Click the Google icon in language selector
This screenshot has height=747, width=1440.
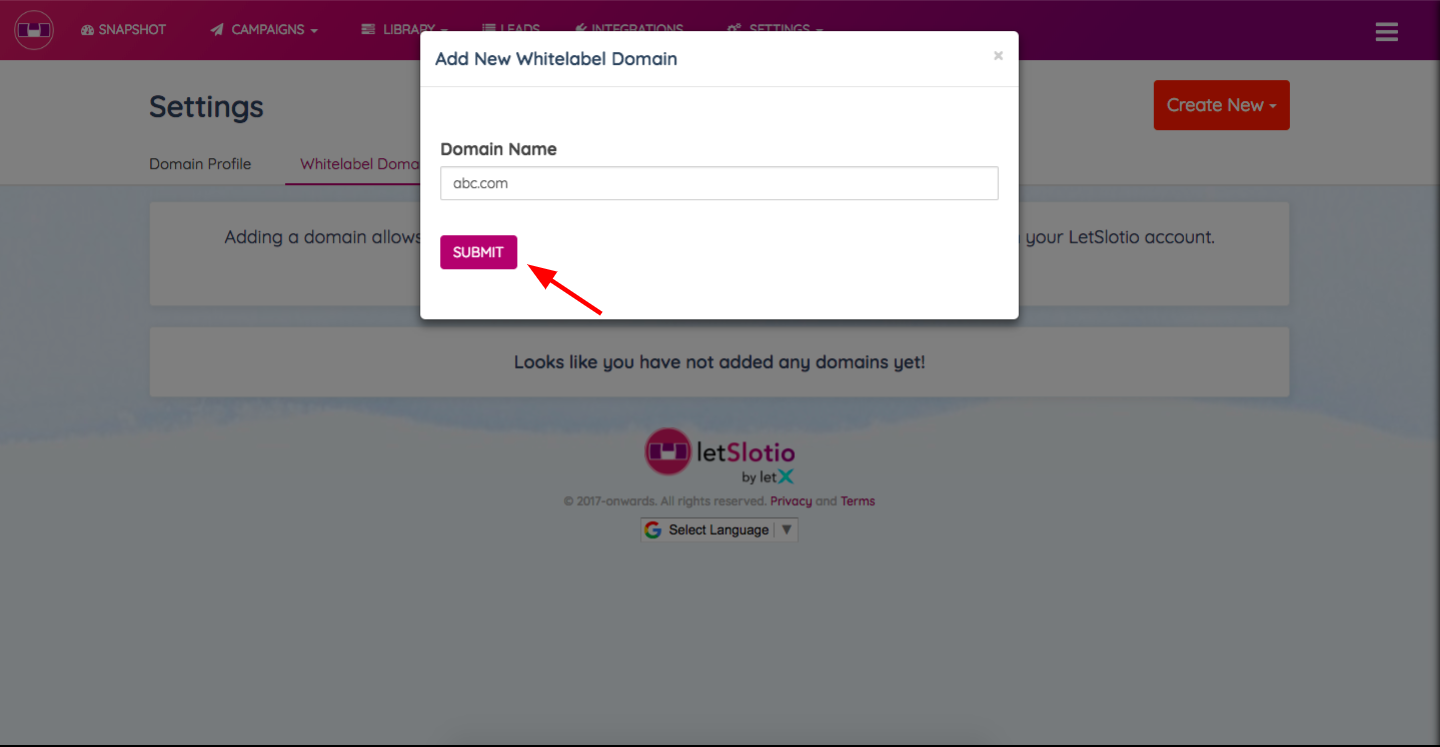[x=653, y=530]
